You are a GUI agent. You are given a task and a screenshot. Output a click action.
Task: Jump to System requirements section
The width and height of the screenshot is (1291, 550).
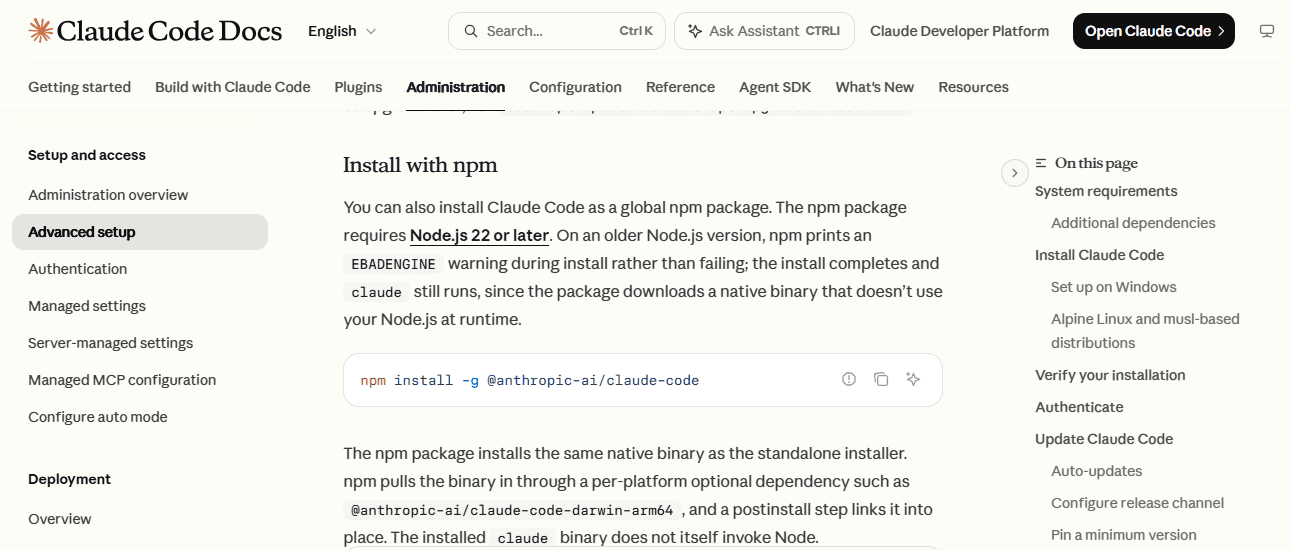click(x=1106, y=191)
